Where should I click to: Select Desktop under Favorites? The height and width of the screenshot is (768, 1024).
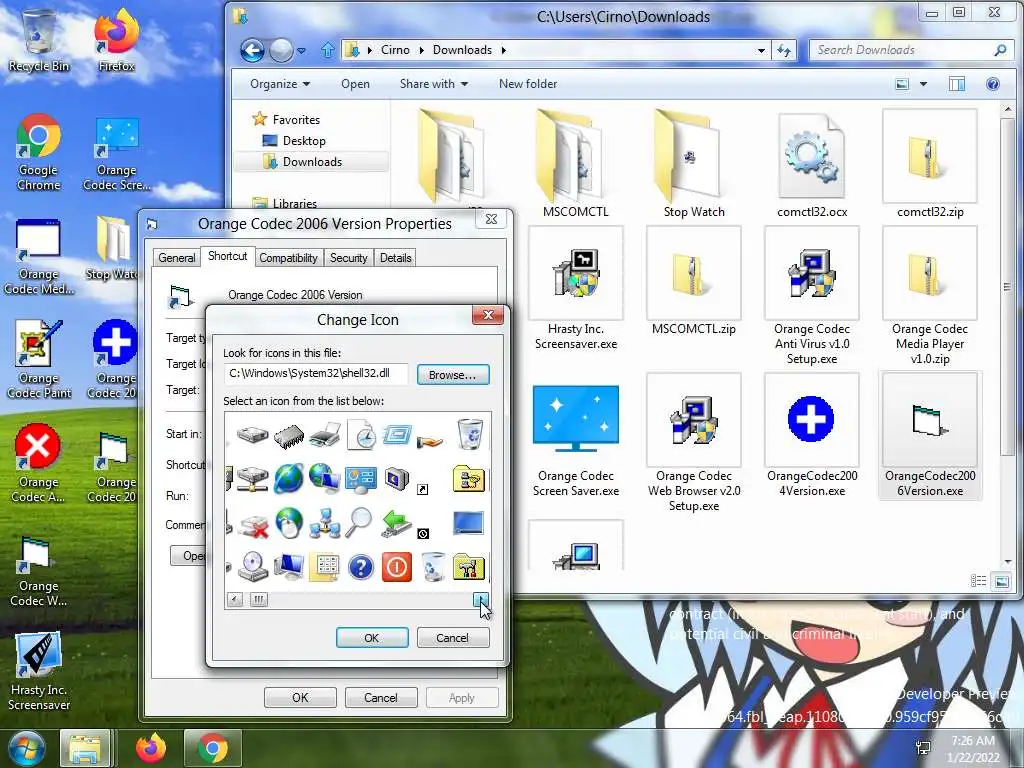point(304,140)
